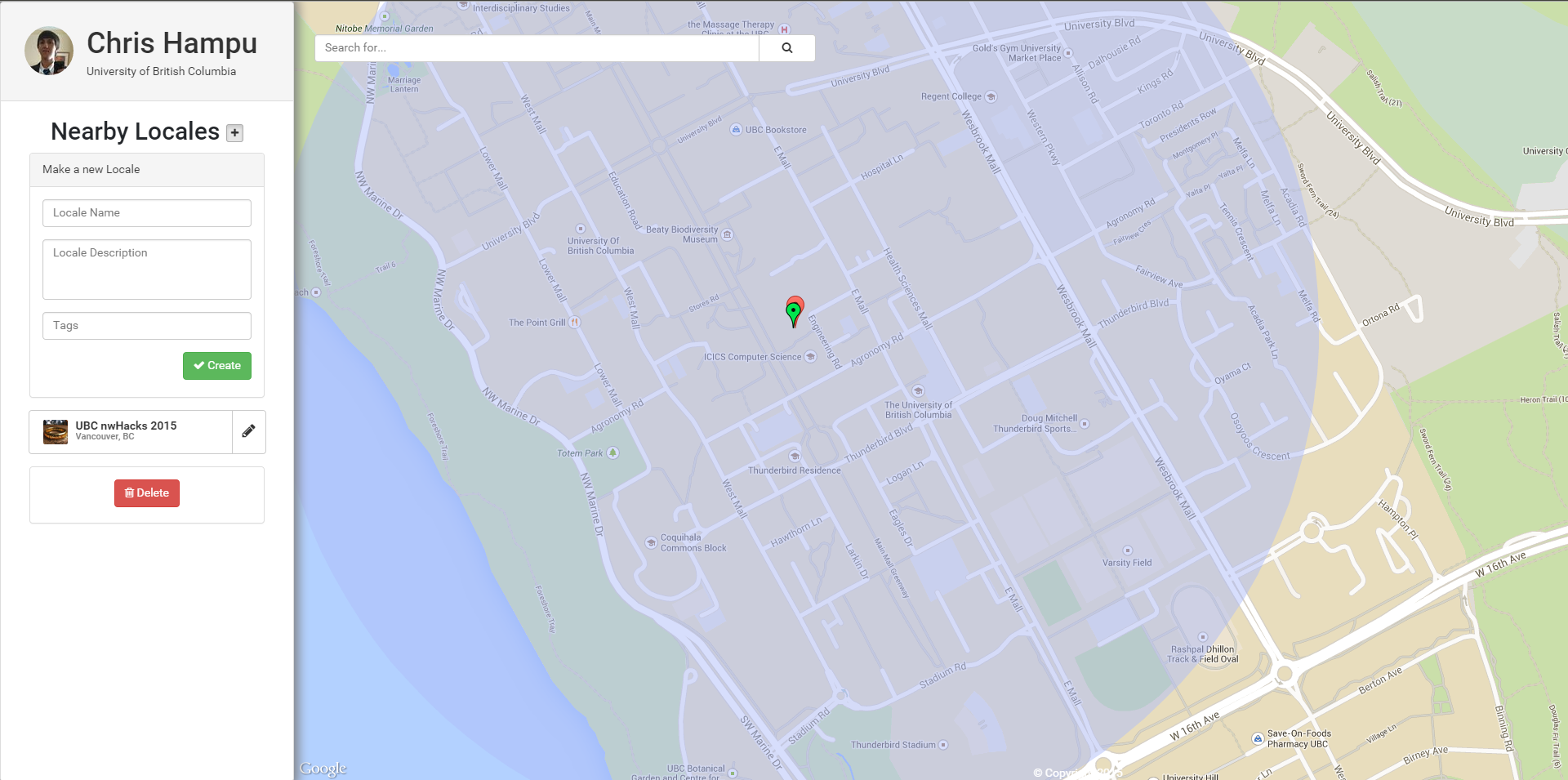Screen dimensions: 1568x780
Task: Click the Totem Park tree icon
Action: 612,453
